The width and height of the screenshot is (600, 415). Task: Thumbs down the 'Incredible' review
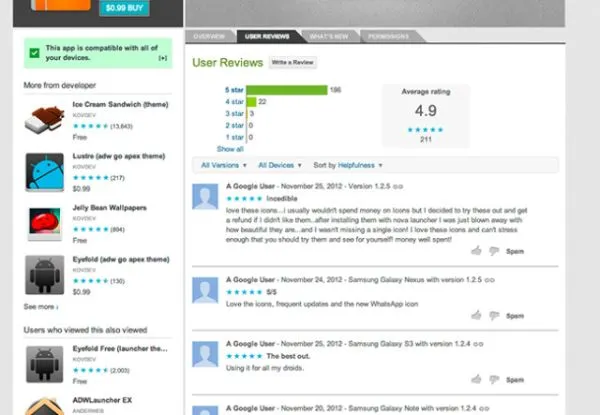pos(494,251)
